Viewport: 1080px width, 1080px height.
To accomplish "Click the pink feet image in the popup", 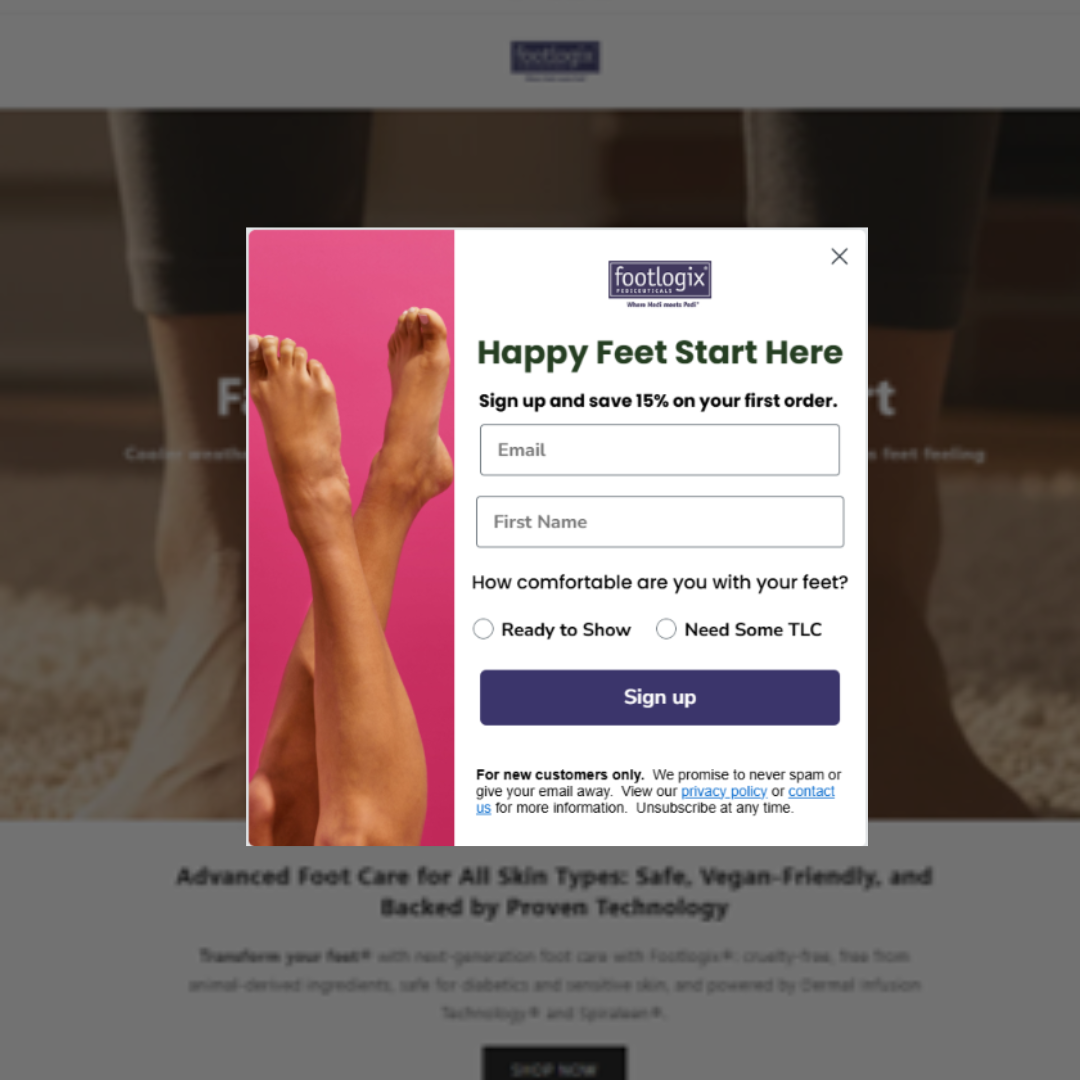I will click(x=351, y=537).
